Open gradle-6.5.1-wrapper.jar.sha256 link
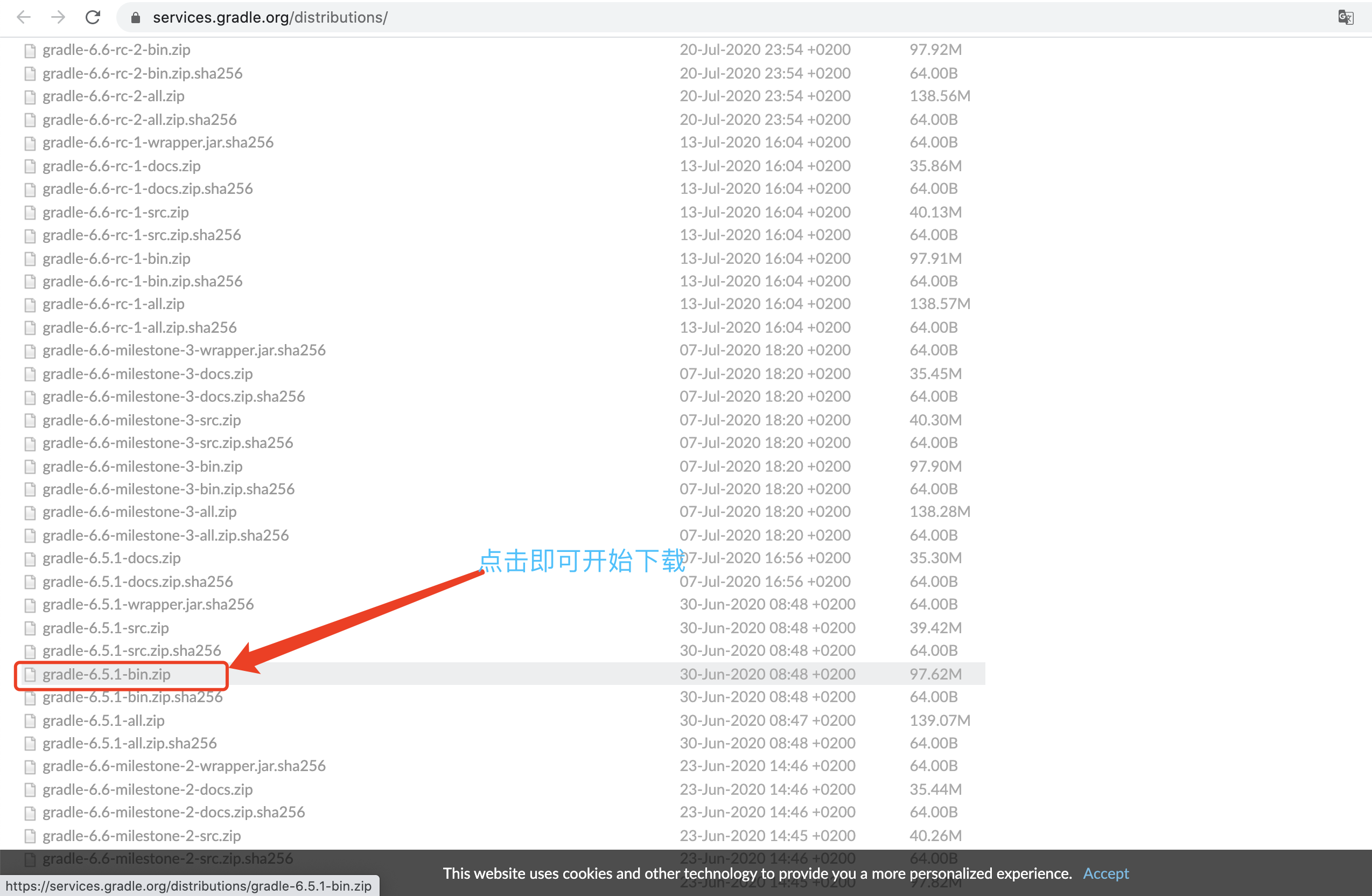The width and height of the screenshot is (1372, 896). (148, 604)
